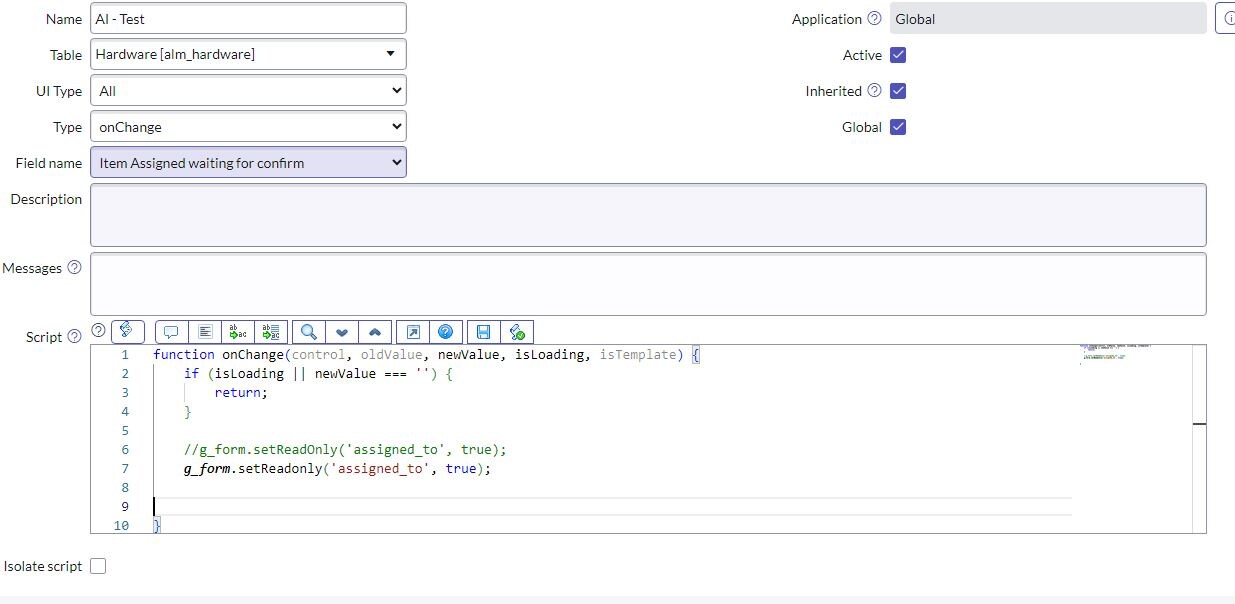Click the help icon beside Messages label
Image resolution: width=1235 pixels, height=604 pixels.
[x=74, y=268]
